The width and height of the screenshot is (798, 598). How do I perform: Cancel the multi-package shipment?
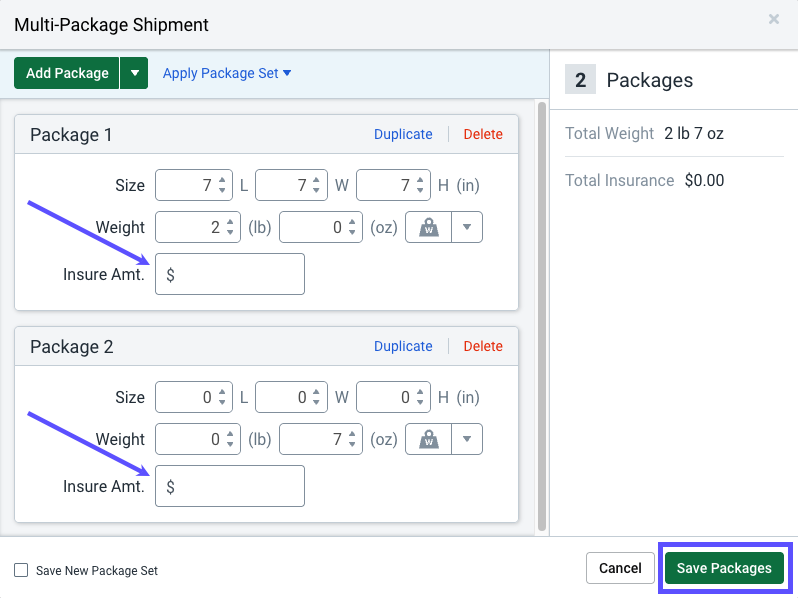pyautogui.click(x=620, y=568)
